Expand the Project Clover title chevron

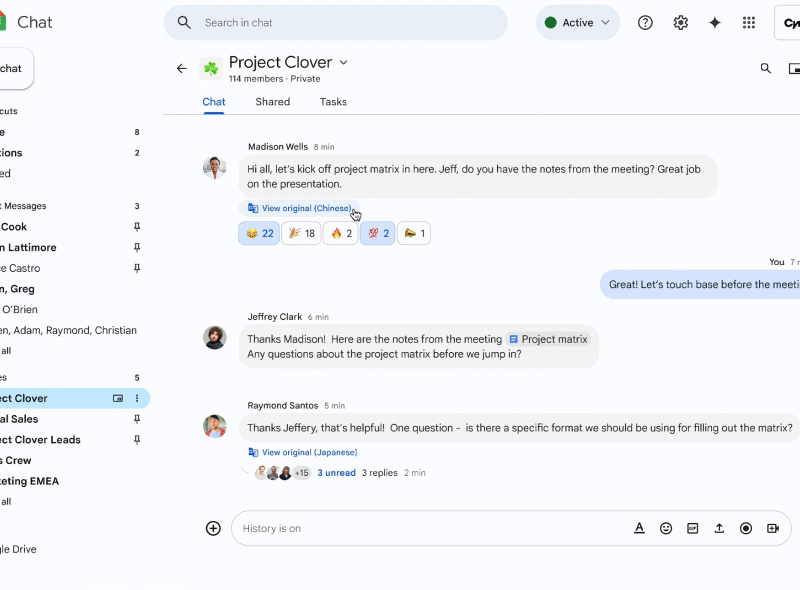pos(343,62)
